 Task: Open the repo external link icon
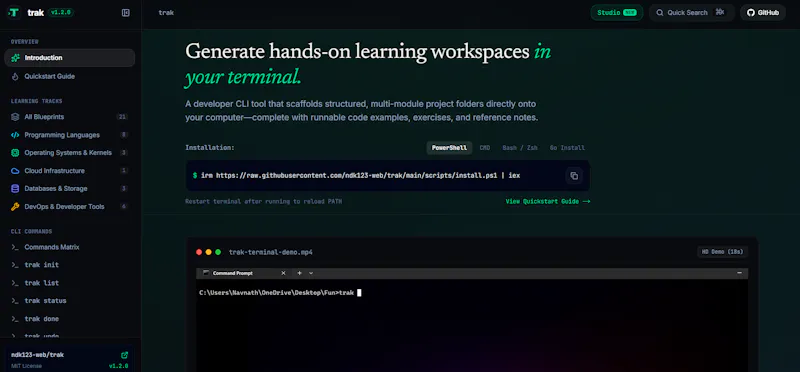[x=124, y=355]
